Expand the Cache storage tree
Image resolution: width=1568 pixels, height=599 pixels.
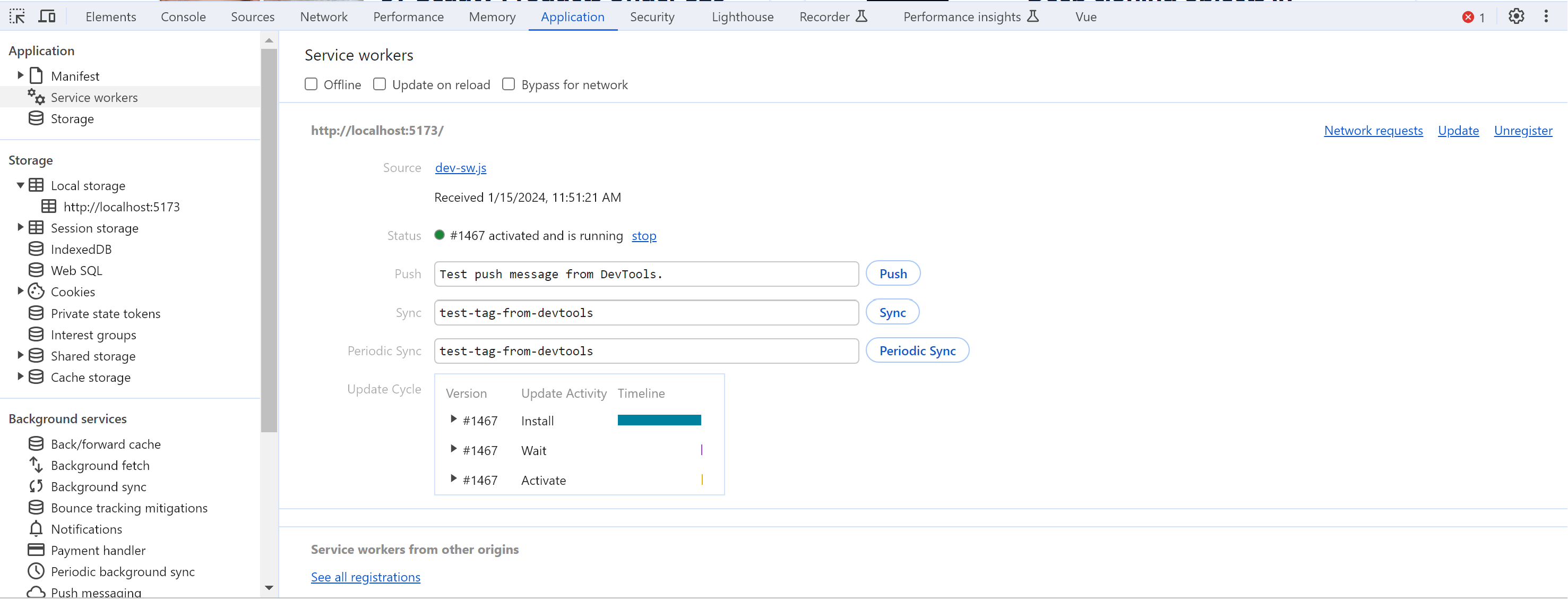tap(20, 376)
